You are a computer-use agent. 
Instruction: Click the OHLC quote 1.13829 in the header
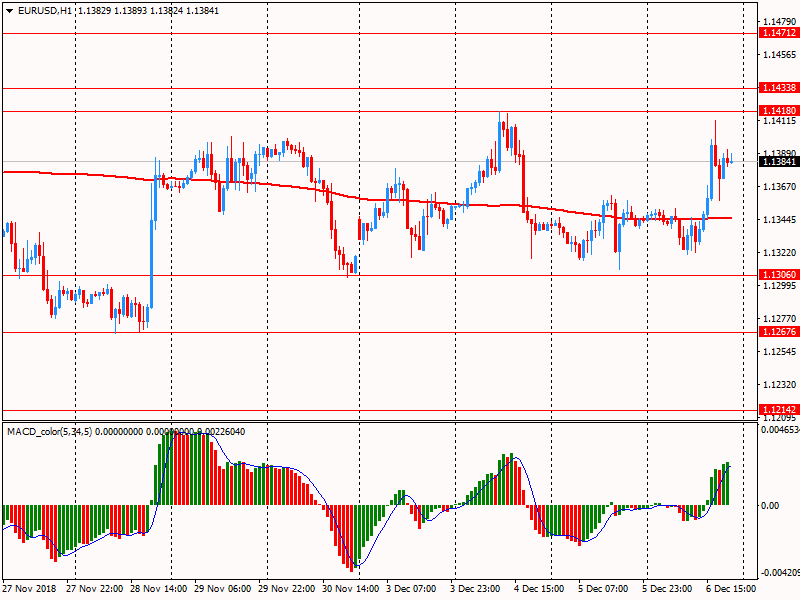(x=95, y=11)
